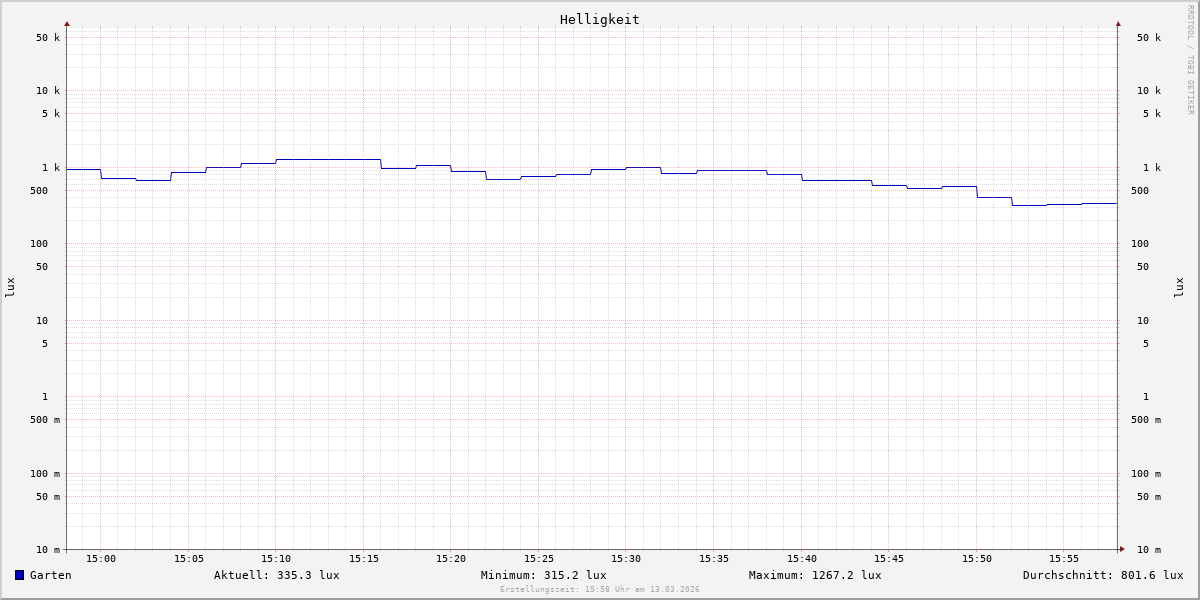Select the 15:00 time axis label
Screen dimensions: 1200x600
(100, 559)
